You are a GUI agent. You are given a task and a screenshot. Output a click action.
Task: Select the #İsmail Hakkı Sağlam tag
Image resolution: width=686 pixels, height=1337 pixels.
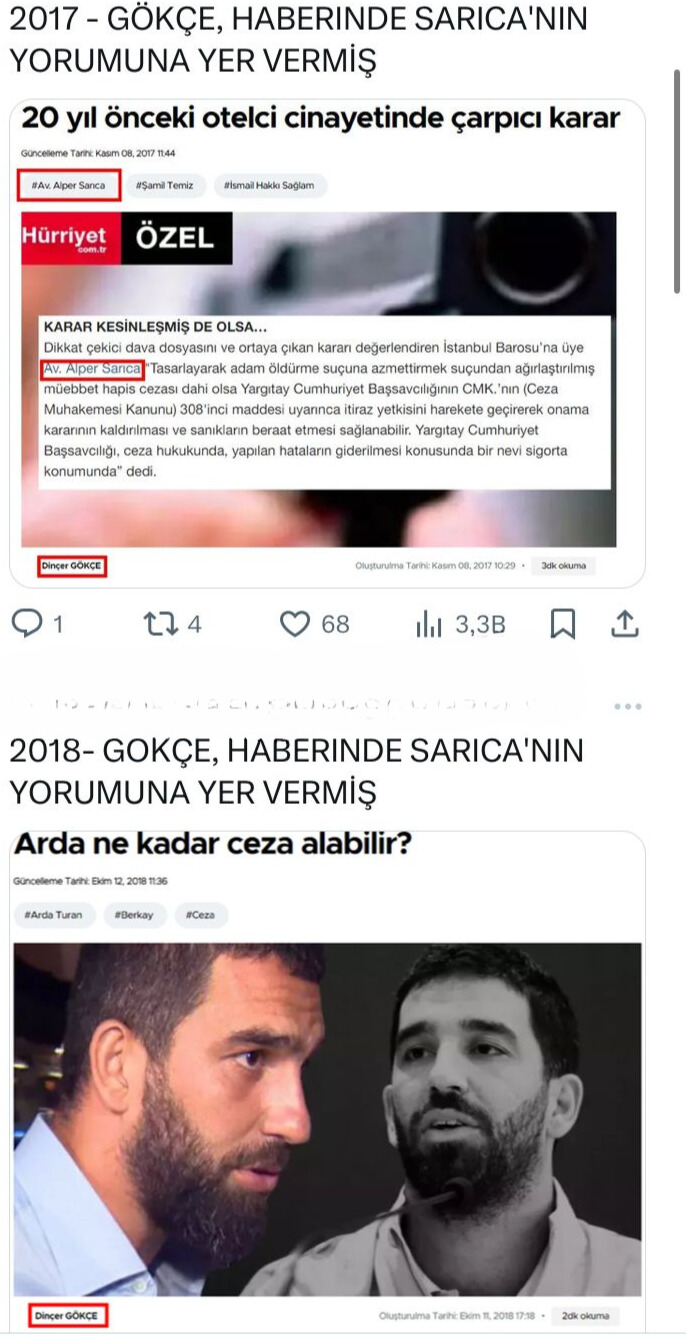coord(269,185)
